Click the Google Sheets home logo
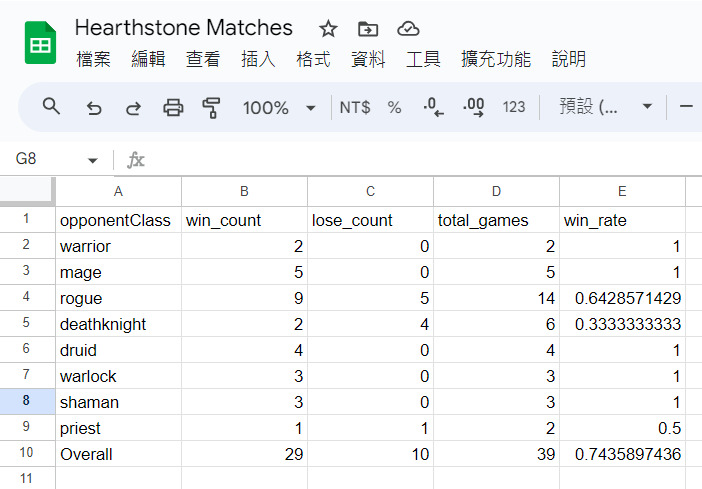The image size is (702, 489). (x=40, y=43)
